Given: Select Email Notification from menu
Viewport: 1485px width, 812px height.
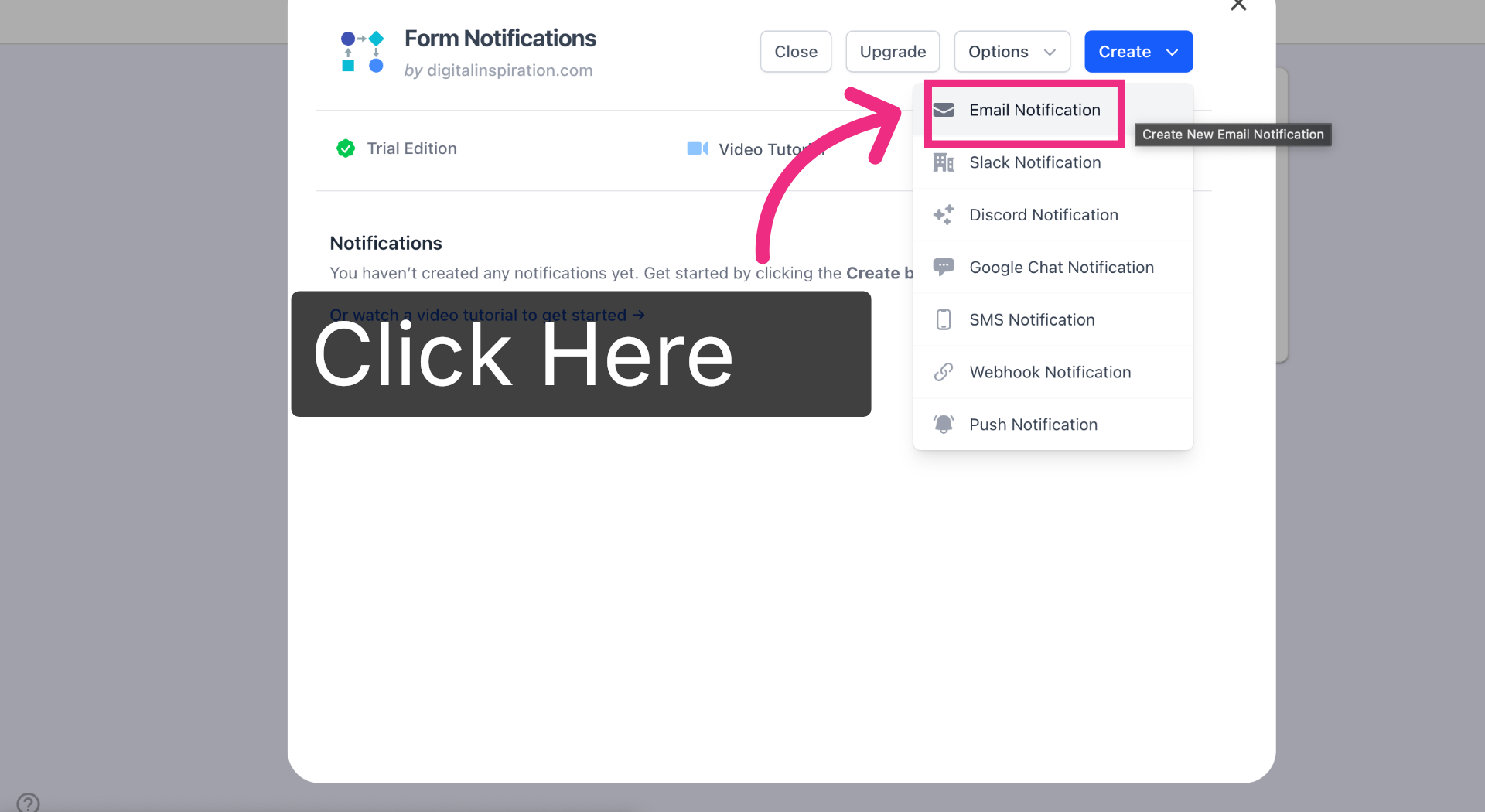Looking at the screenshot, I should 1053,110.
